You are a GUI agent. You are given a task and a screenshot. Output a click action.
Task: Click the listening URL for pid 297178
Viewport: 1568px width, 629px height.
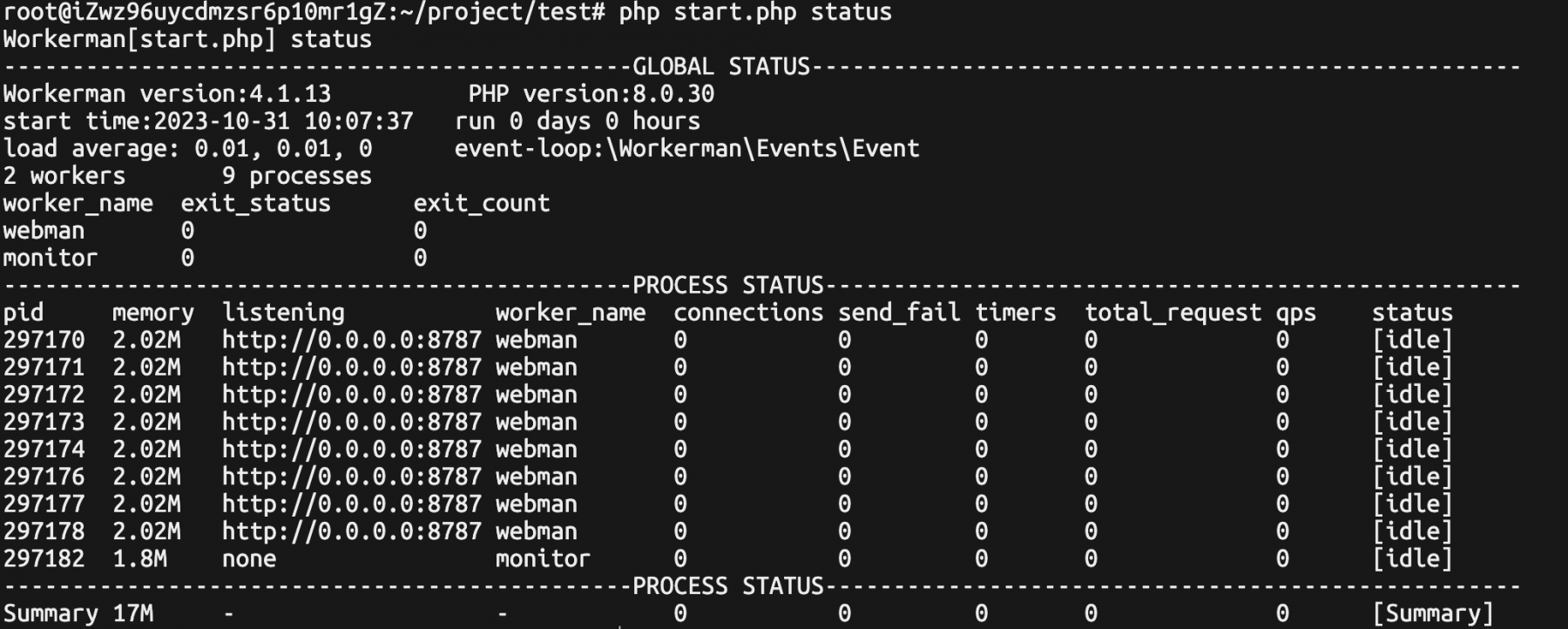coord(352,532)
